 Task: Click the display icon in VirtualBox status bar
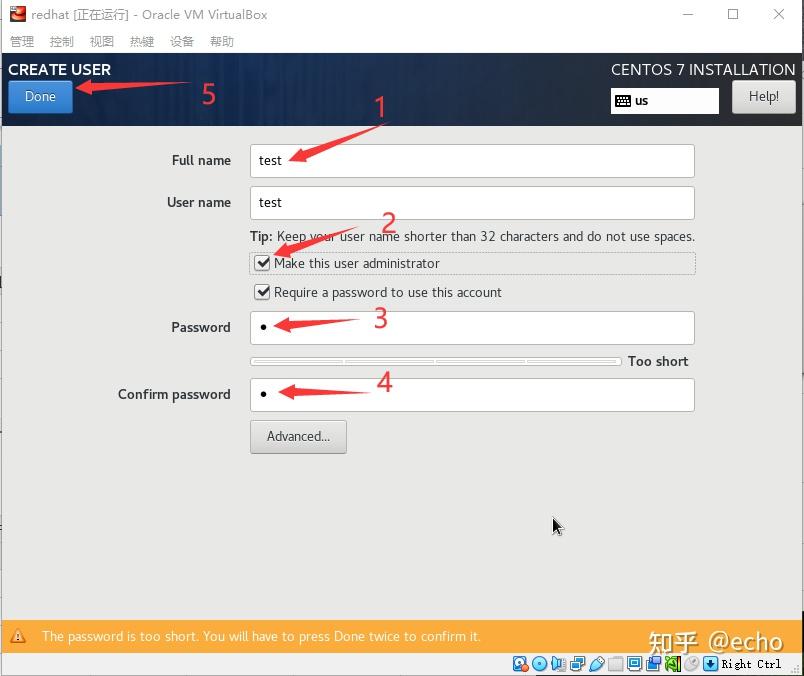coord(635,663)
